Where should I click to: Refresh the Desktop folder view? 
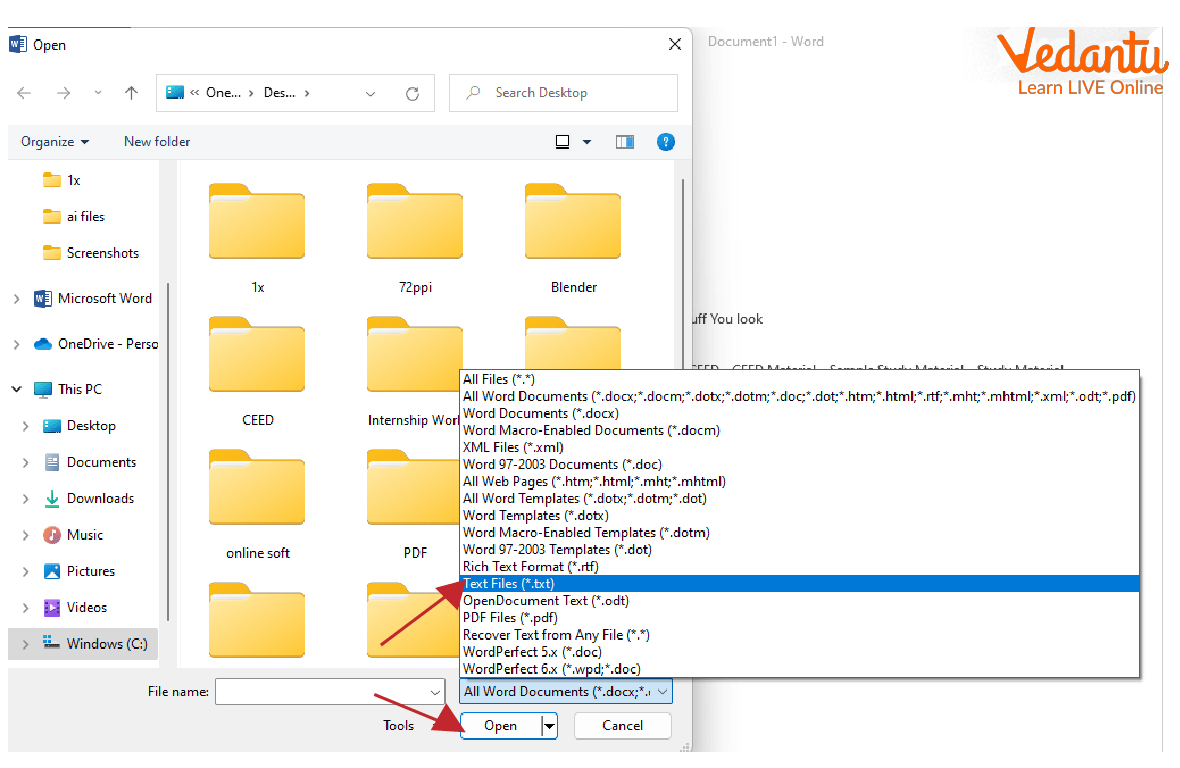coord(412,93)
